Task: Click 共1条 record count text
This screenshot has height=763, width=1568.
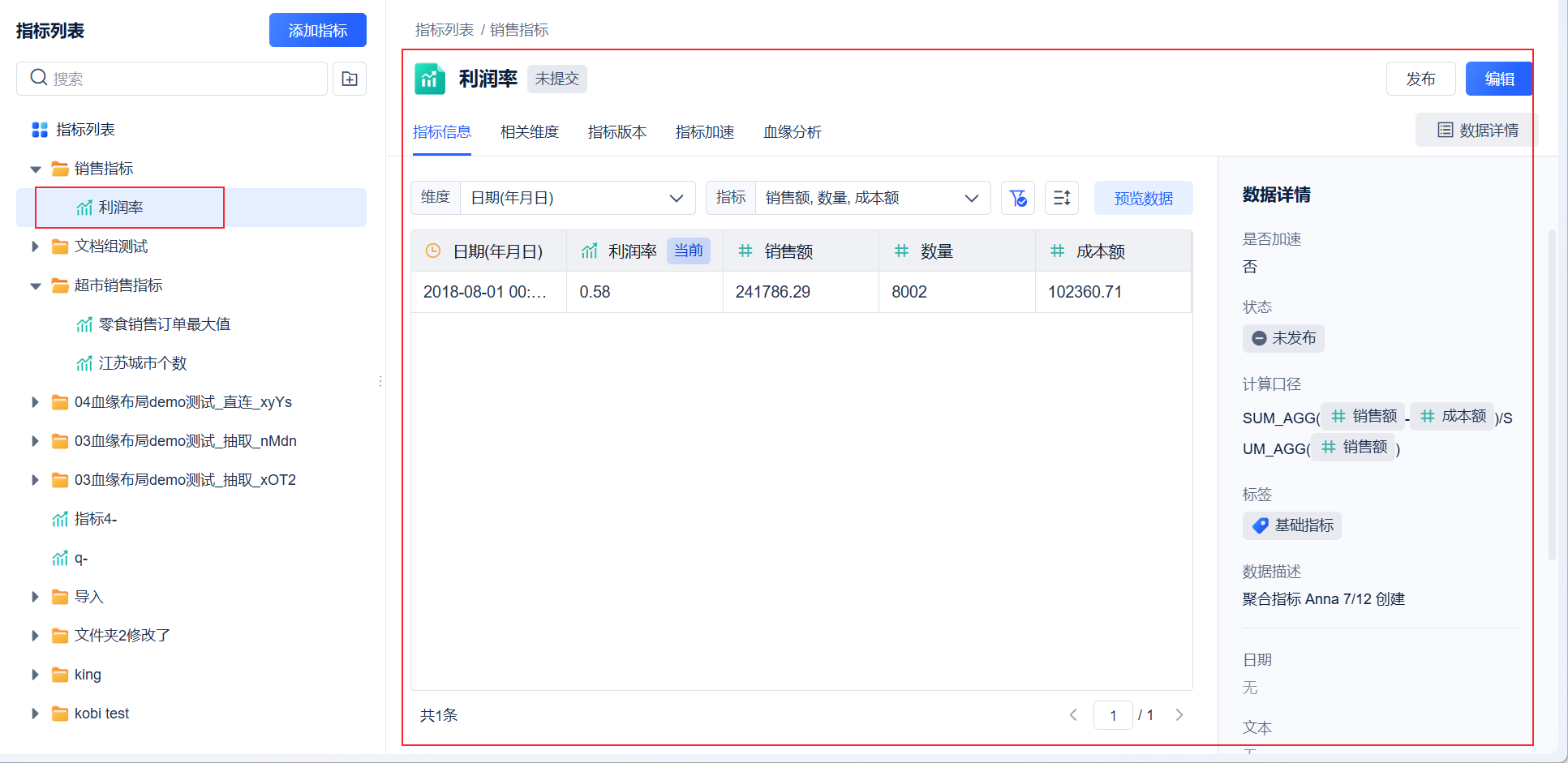Action: (x=439, y=715)
